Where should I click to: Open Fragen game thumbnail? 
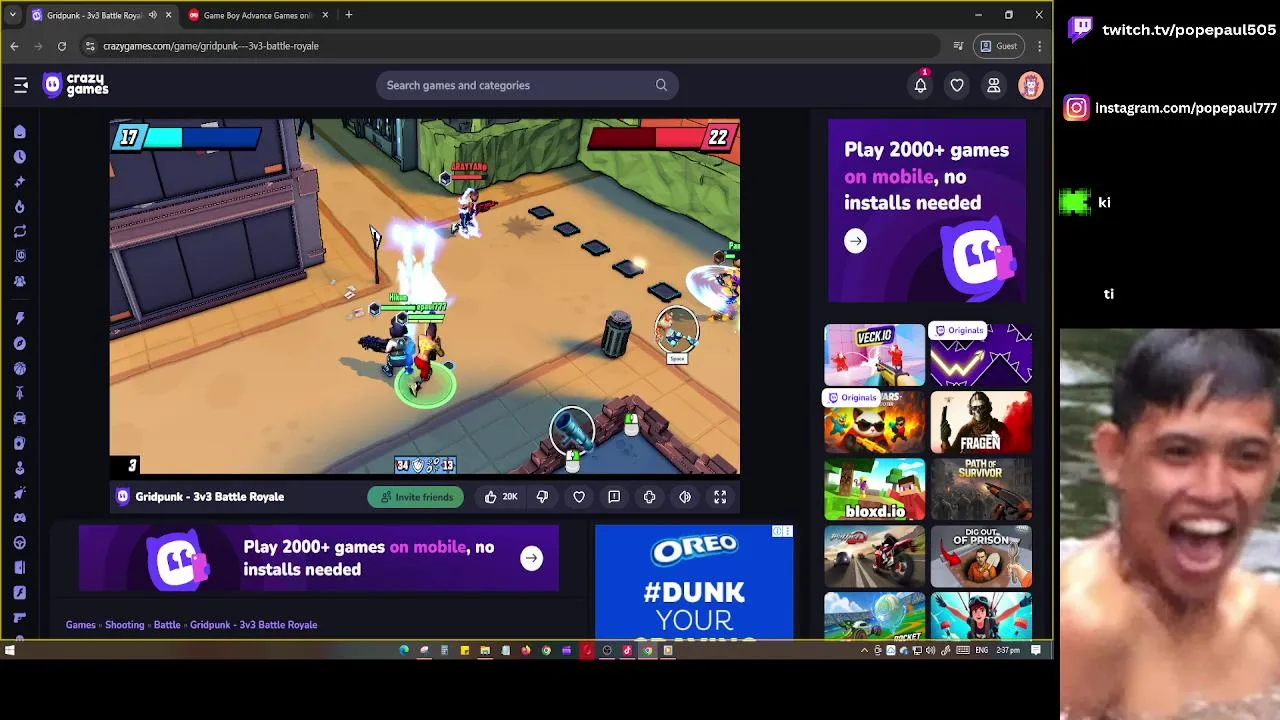tap(981, 422)
